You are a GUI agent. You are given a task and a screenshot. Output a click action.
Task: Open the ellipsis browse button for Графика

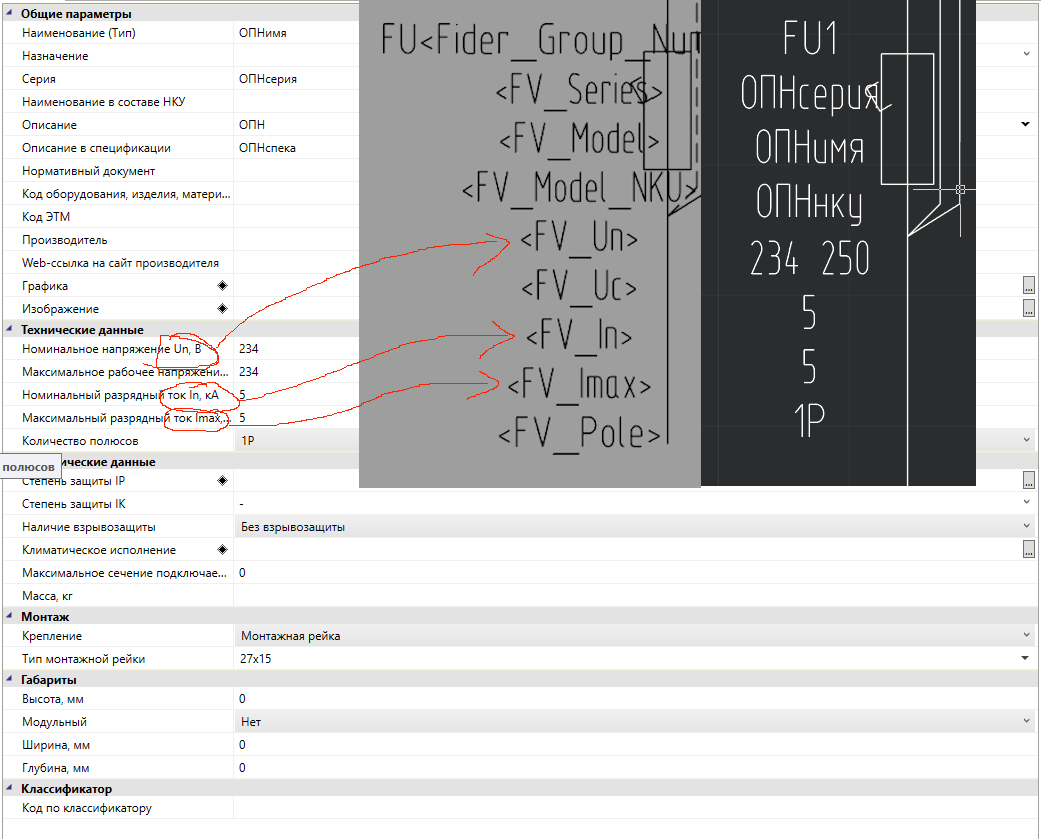point(1028,286)
